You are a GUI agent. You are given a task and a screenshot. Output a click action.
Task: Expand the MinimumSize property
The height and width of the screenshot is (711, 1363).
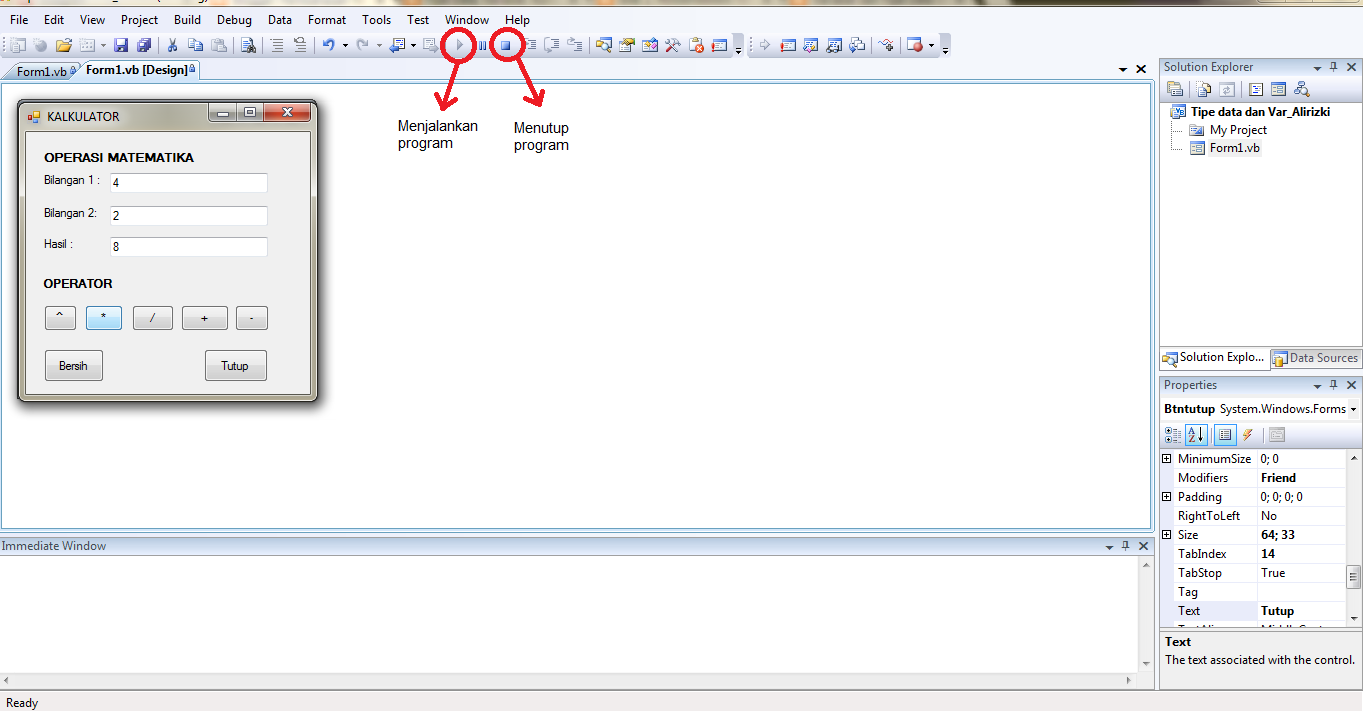[x=1166, y=458]
